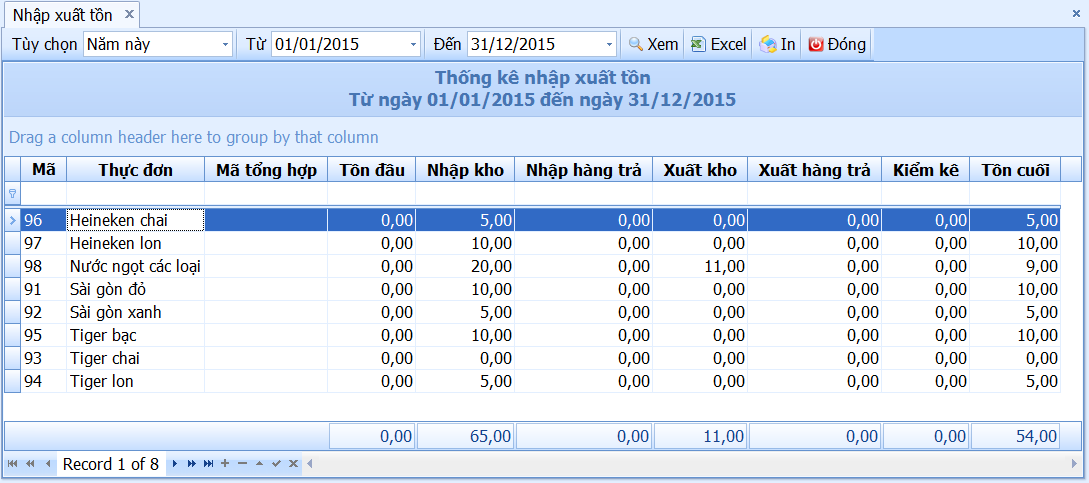Click the close X at top right
This screenshot has width=1089, height=483.
click(1077, 13)
